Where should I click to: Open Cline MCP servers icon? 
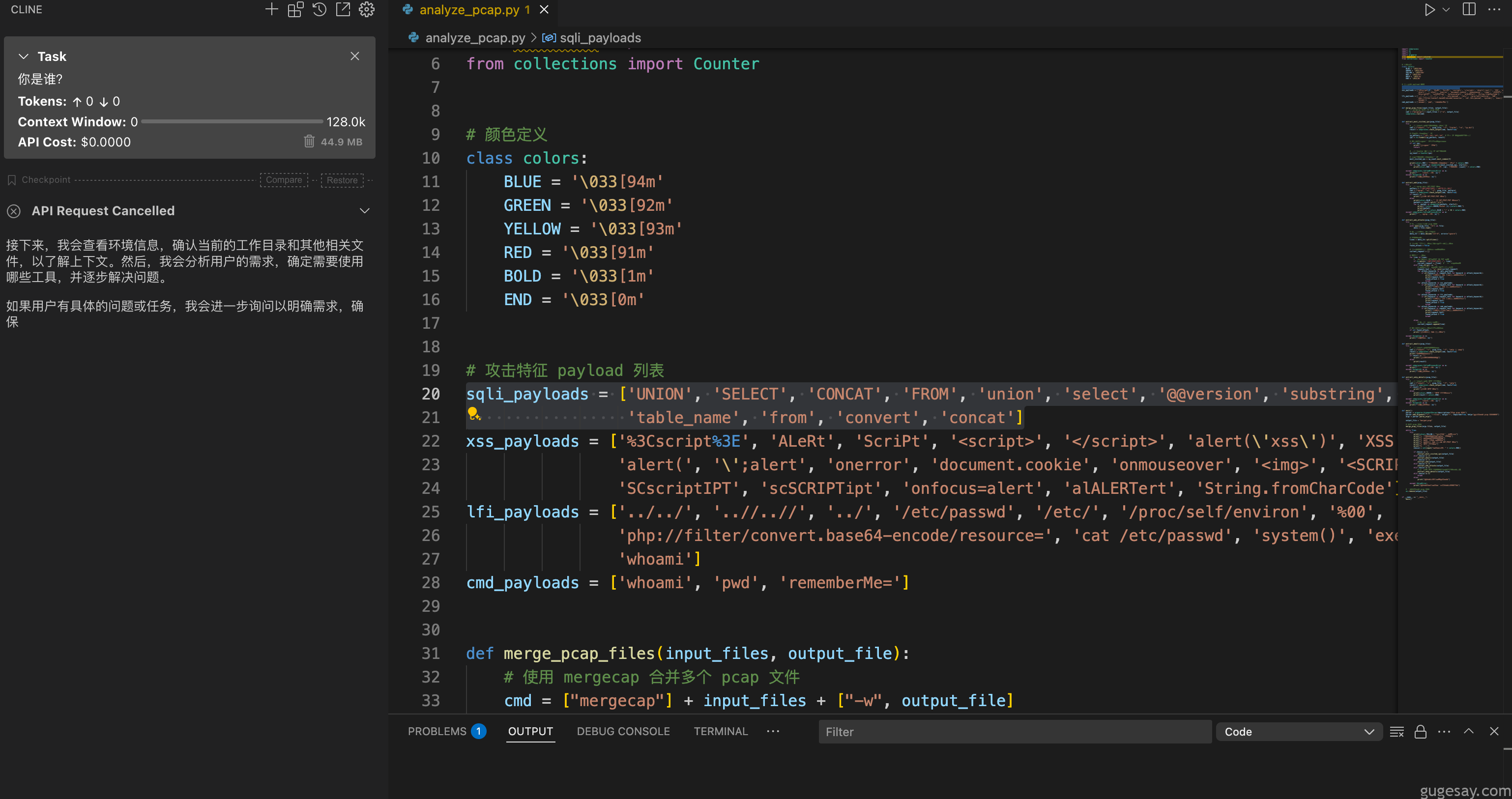(295, 9)
